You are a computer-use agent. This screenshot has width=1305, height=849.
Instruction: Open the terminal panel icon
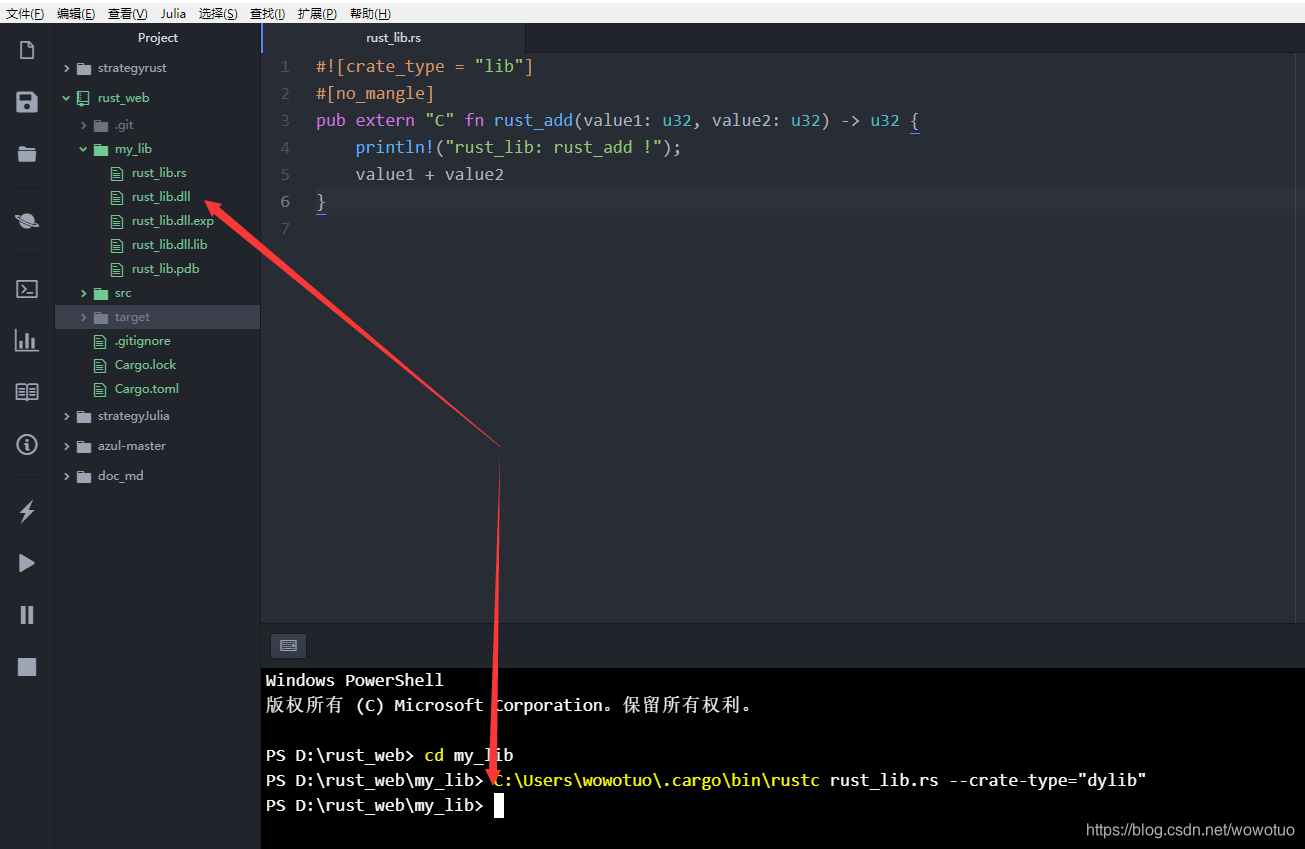coord(25,288)
